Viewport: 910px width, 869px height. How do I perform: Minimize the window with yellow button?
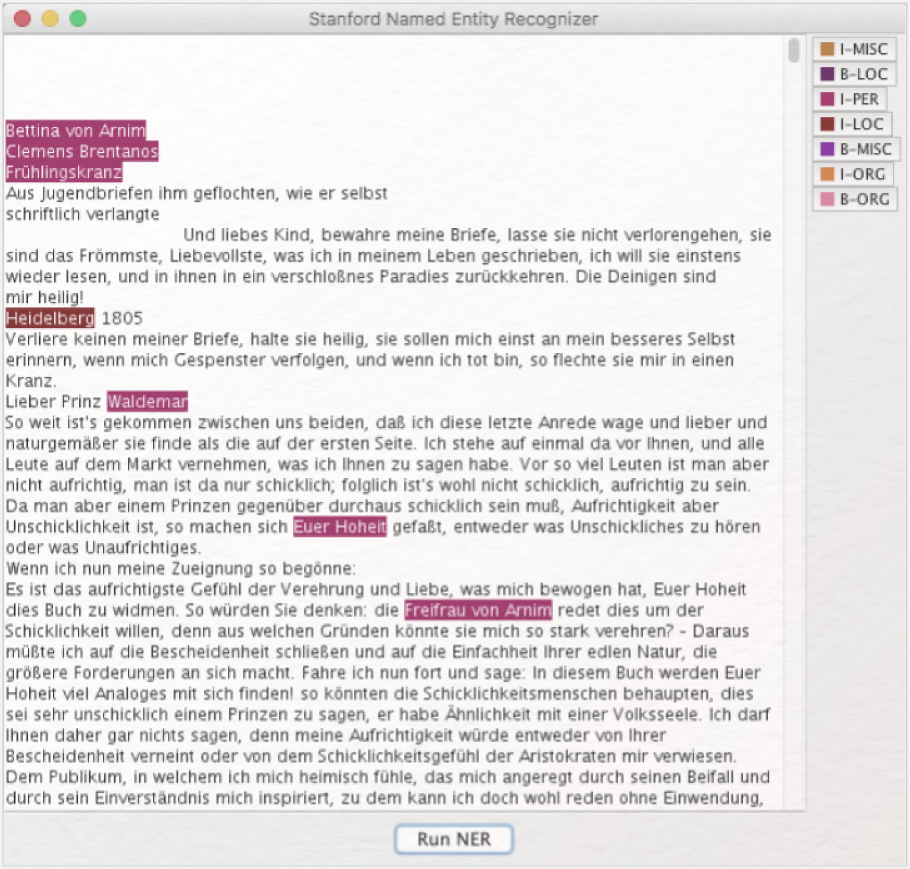(x=50, y=19)
